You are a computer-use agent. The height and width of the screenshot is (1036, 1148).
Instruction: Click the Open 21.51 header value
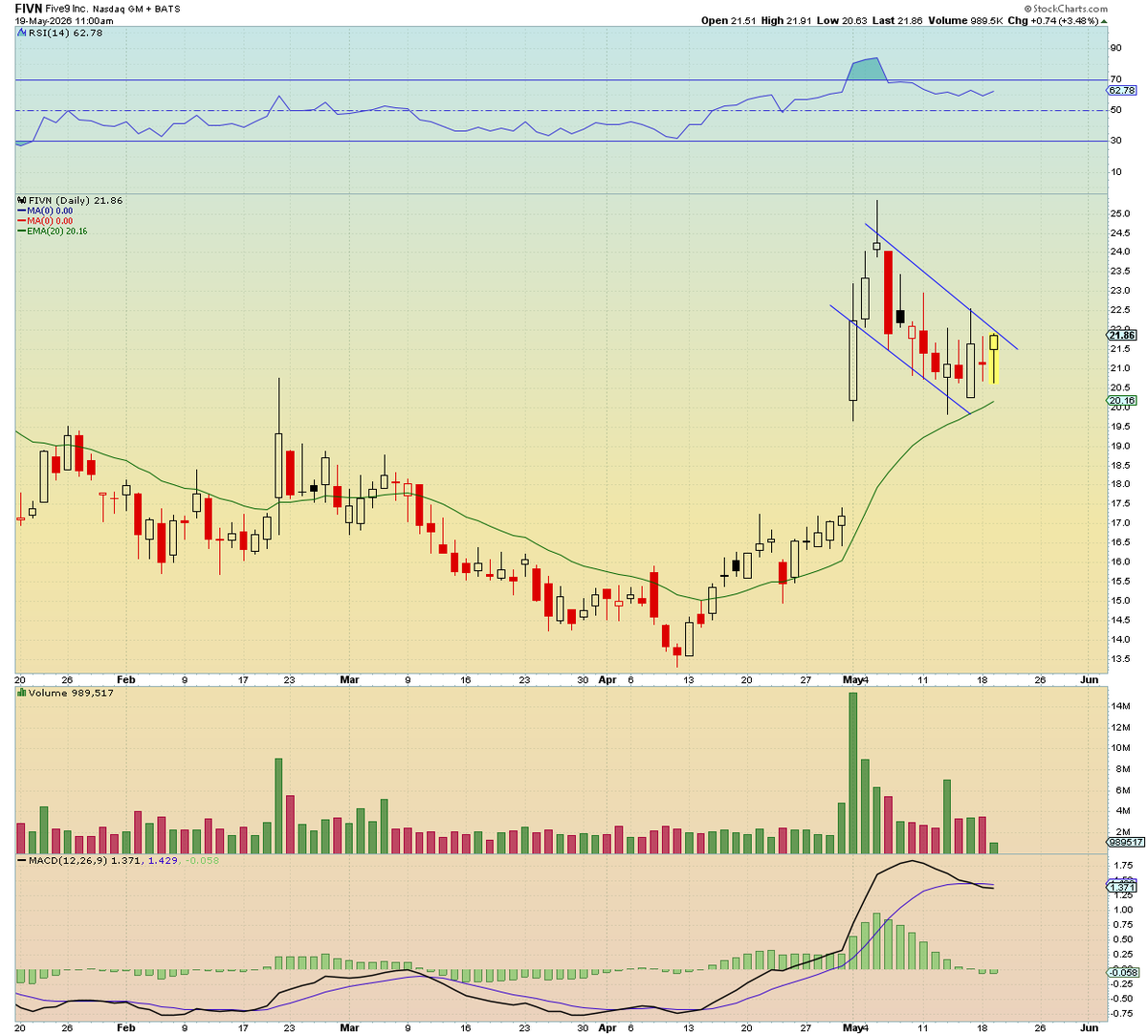pyautogui.click(x=729, y=21)
